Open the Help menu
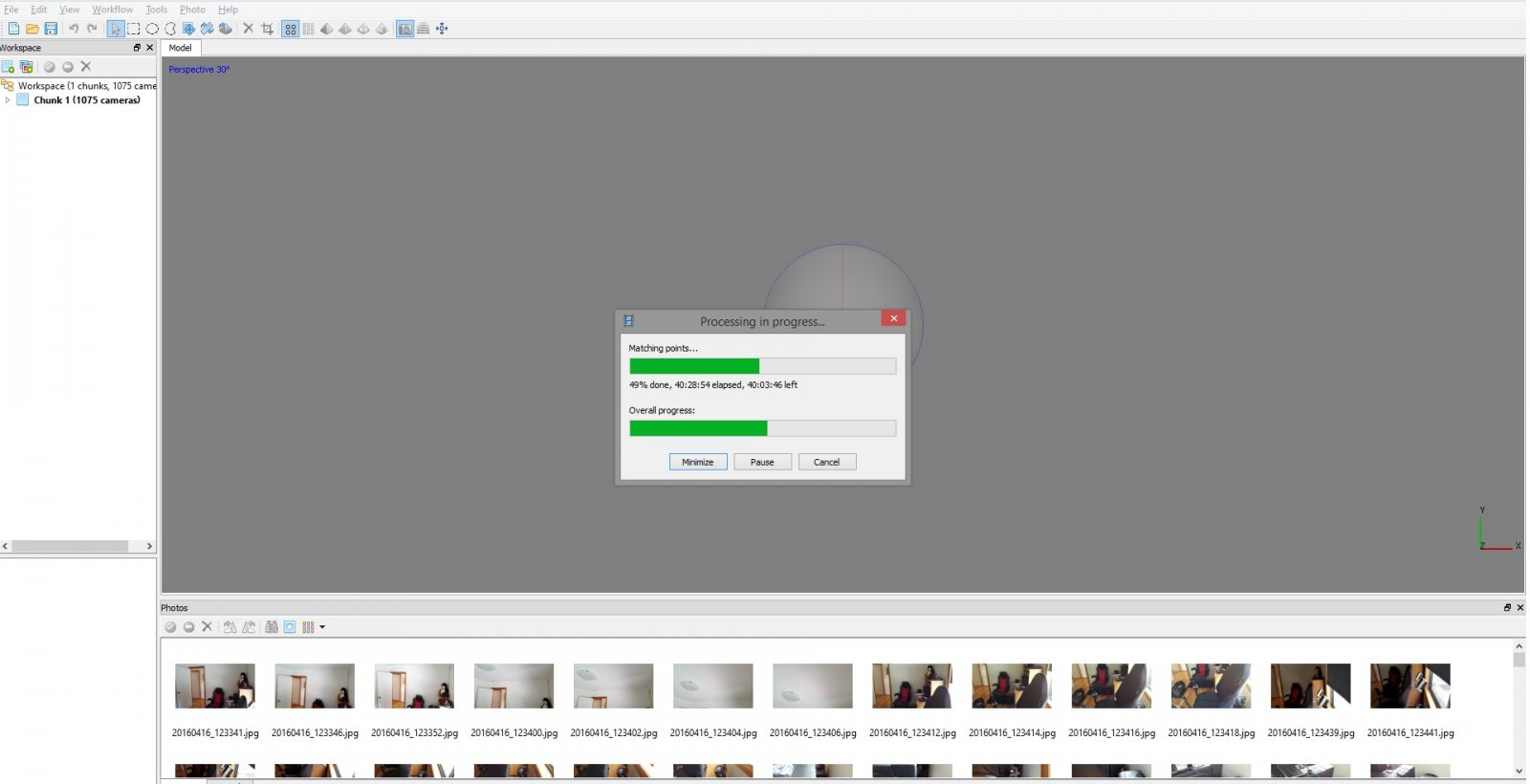This screenshot has height=784, width=1530. pos(228,10)
